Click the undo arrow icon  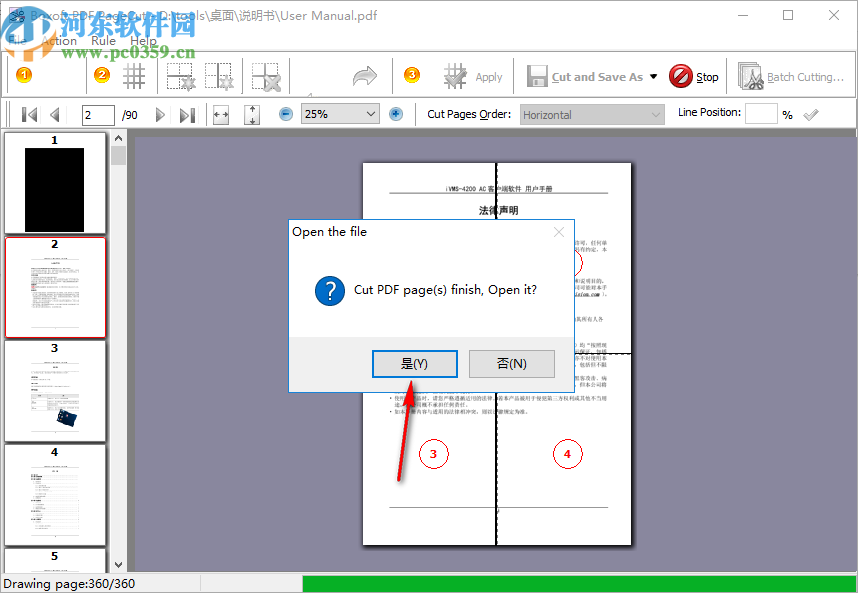pos(364,76)
